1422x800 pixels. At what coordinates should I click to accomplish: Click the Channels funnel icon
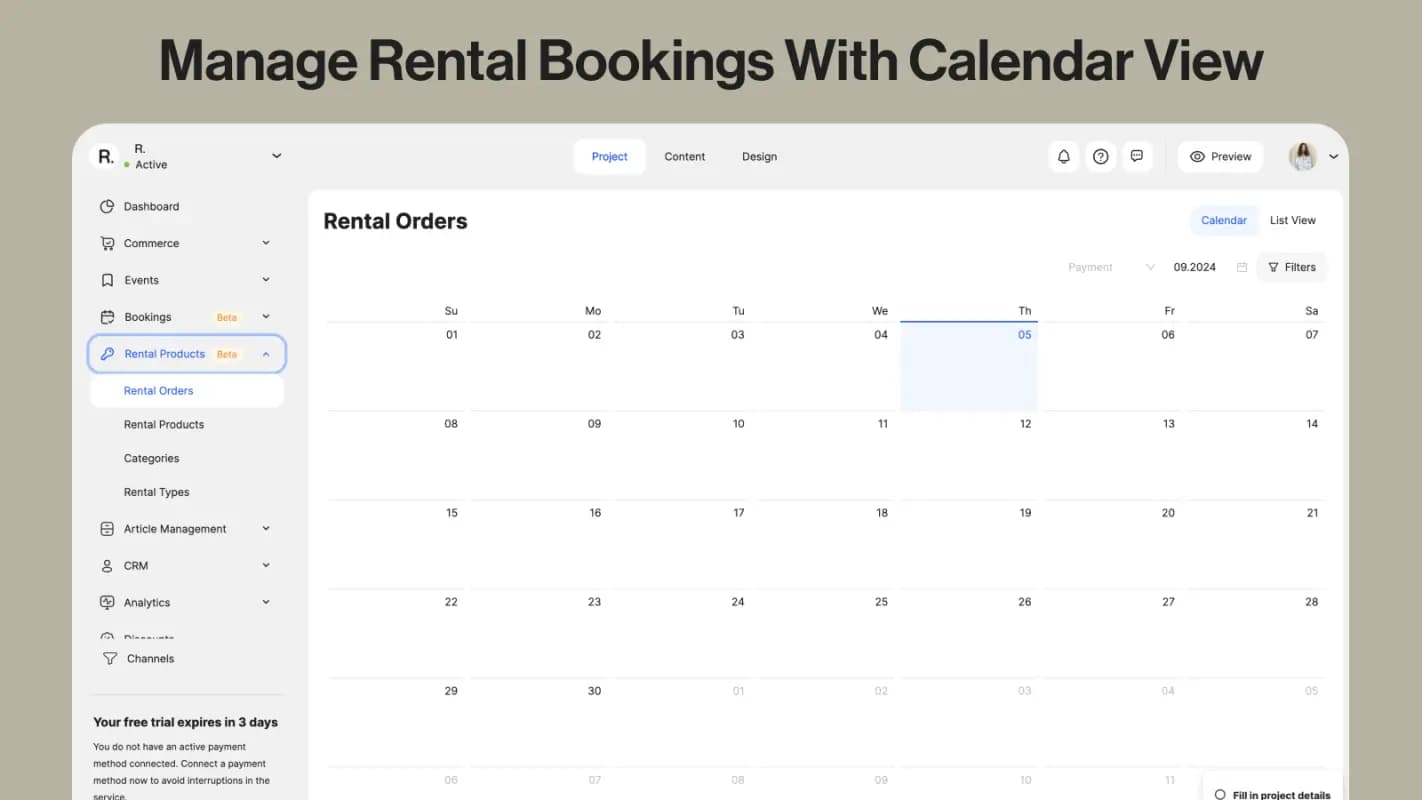point(110,659)
